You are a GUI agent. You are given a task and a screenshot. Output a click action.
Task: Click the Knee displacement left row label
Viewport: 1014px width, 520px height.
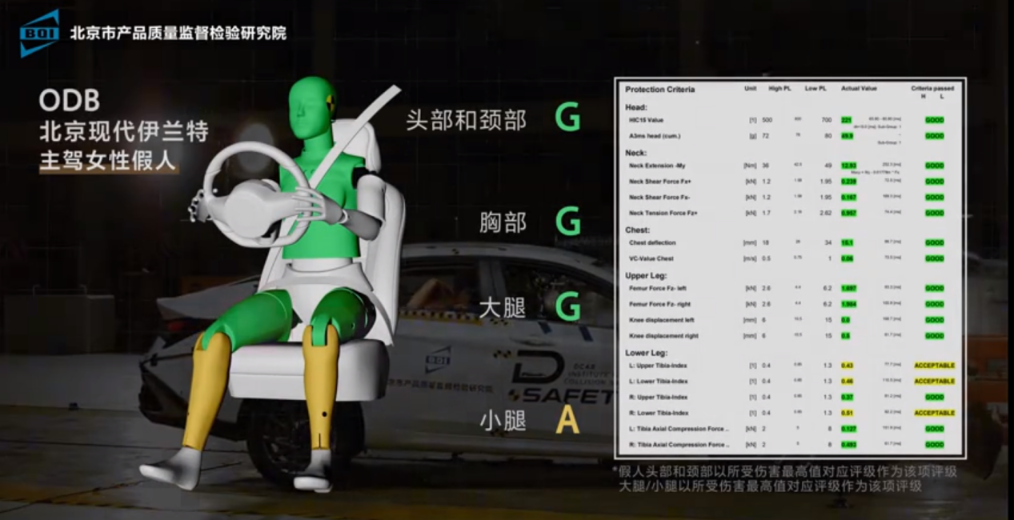tap(660, 320)
